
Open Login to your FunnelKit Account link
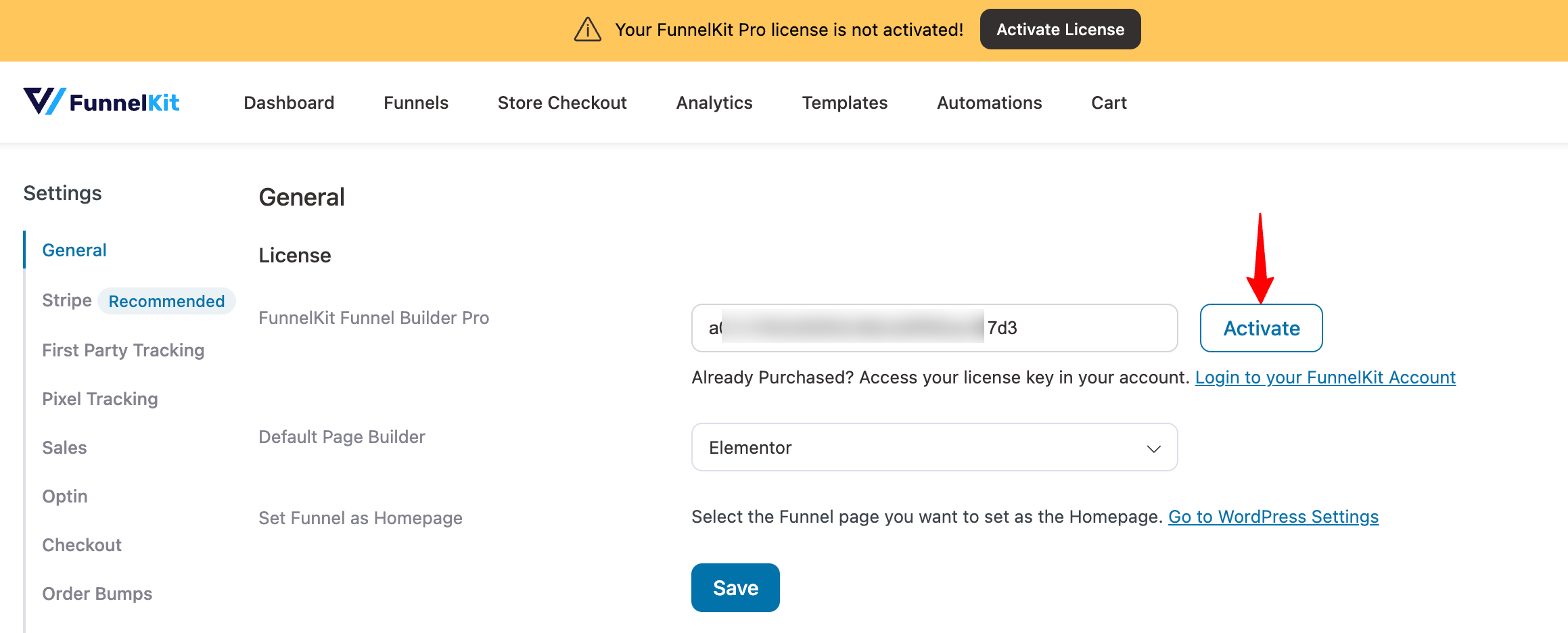coord(1325,377)
